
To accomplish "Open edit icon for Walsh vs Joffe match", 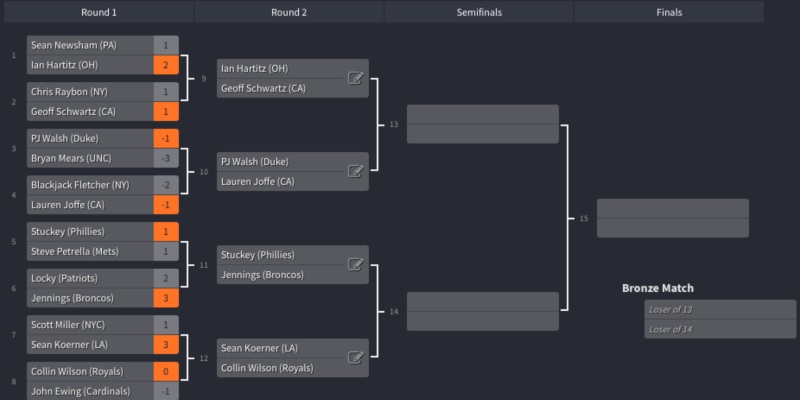I will (x=356, y=171).
